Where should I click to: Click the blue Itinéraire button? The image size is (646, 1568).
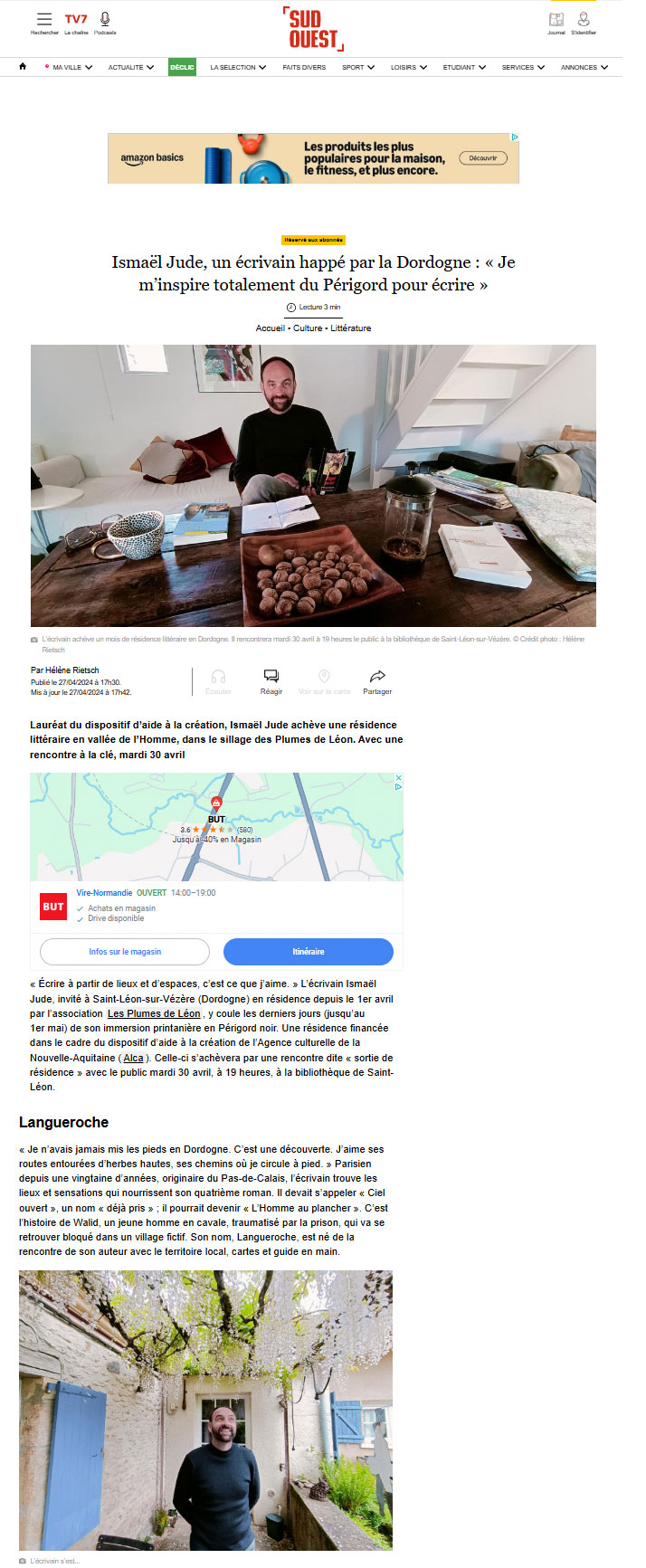pos(309,952)
